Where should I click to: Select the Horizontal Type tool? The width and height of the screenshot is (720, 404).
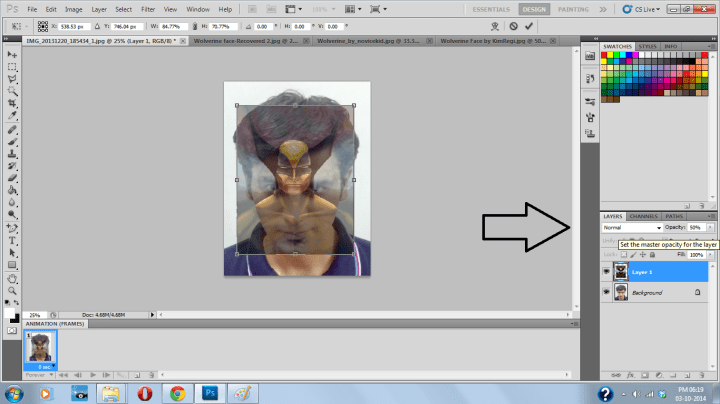pyautogui.click(x=12, y=240)
